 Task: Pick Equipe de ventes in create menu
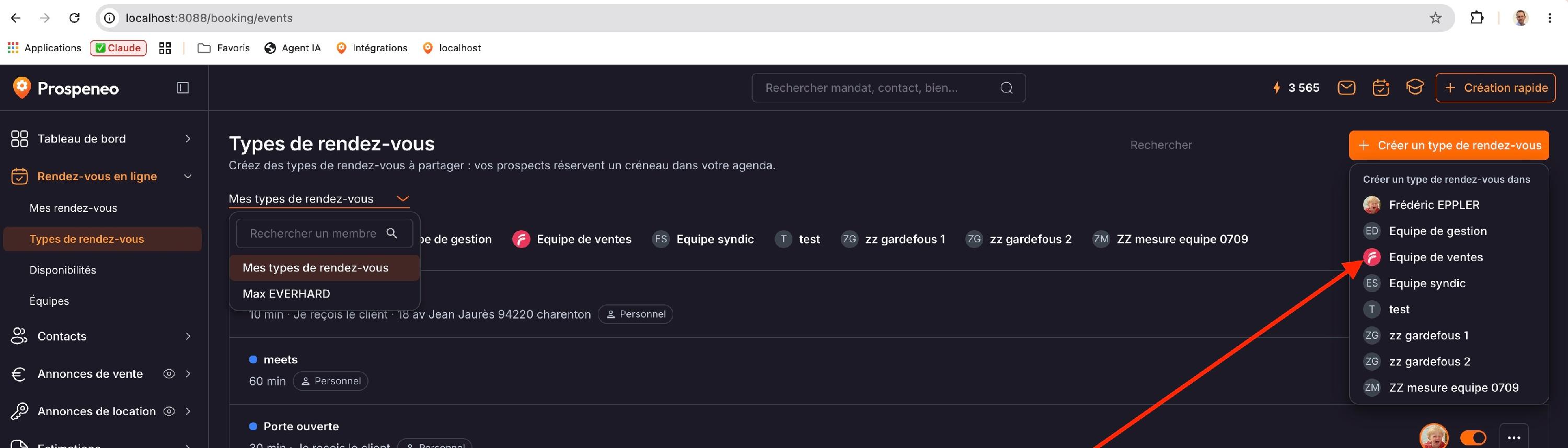click(x=1449, y=257)
